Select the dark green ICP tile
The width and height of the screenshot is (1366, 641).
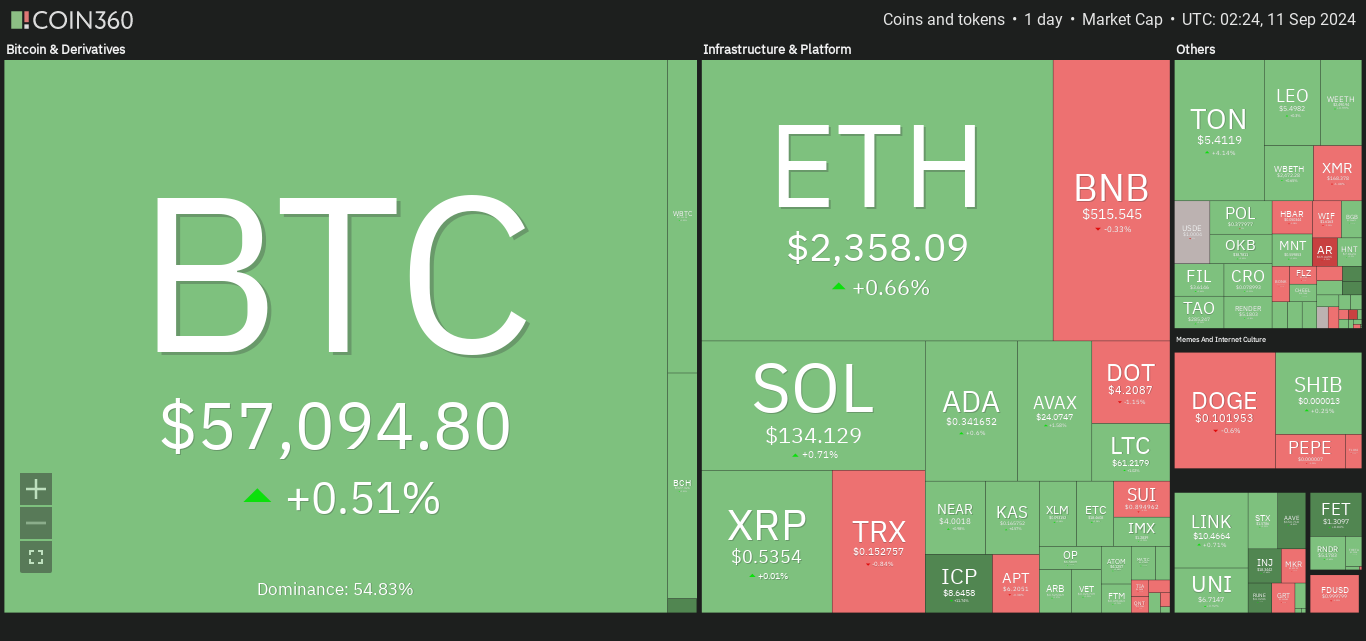[x=958, y=584]
